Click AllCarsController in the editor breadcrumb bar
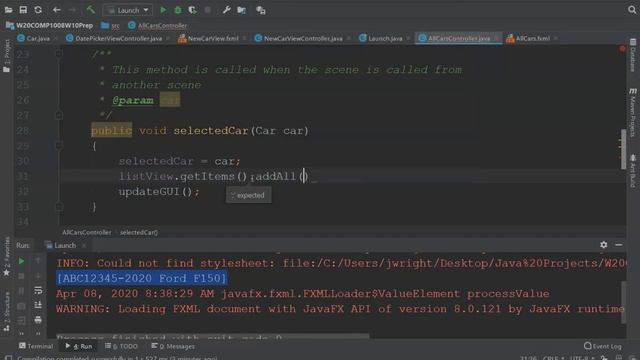 [x=87, y=233]
